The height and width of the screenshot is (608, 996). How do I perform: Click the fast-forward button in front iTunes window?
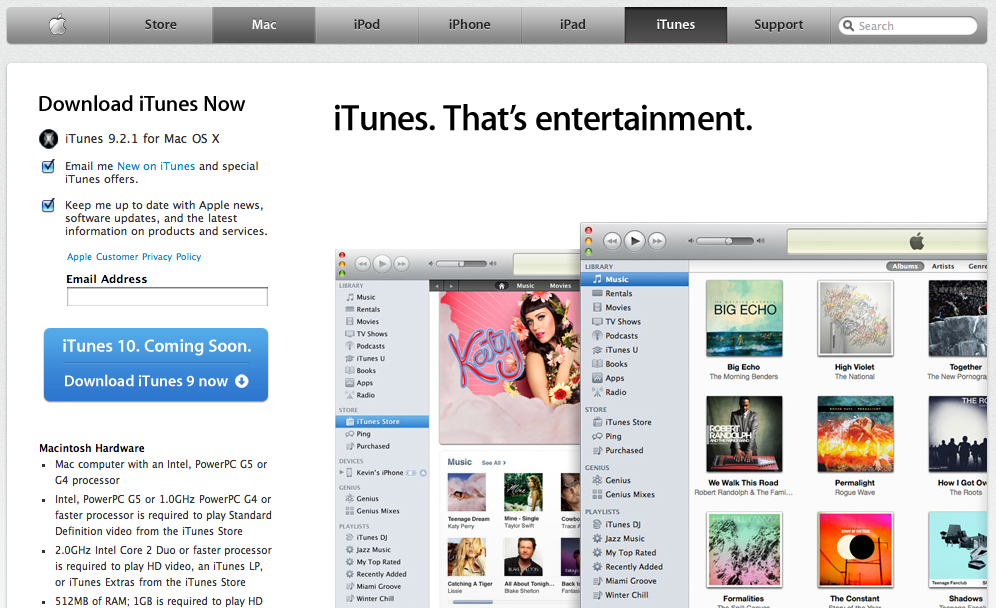[657, 241]
